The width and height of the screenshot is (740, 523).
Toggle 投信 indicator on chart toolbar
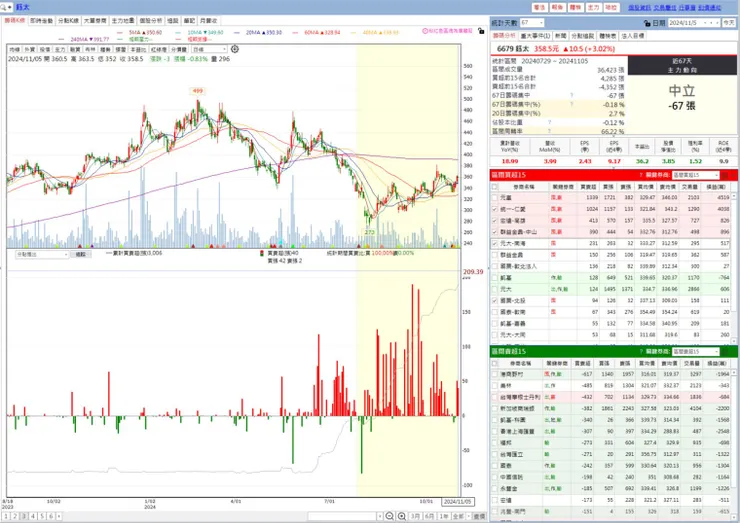[x=45, y=50]
